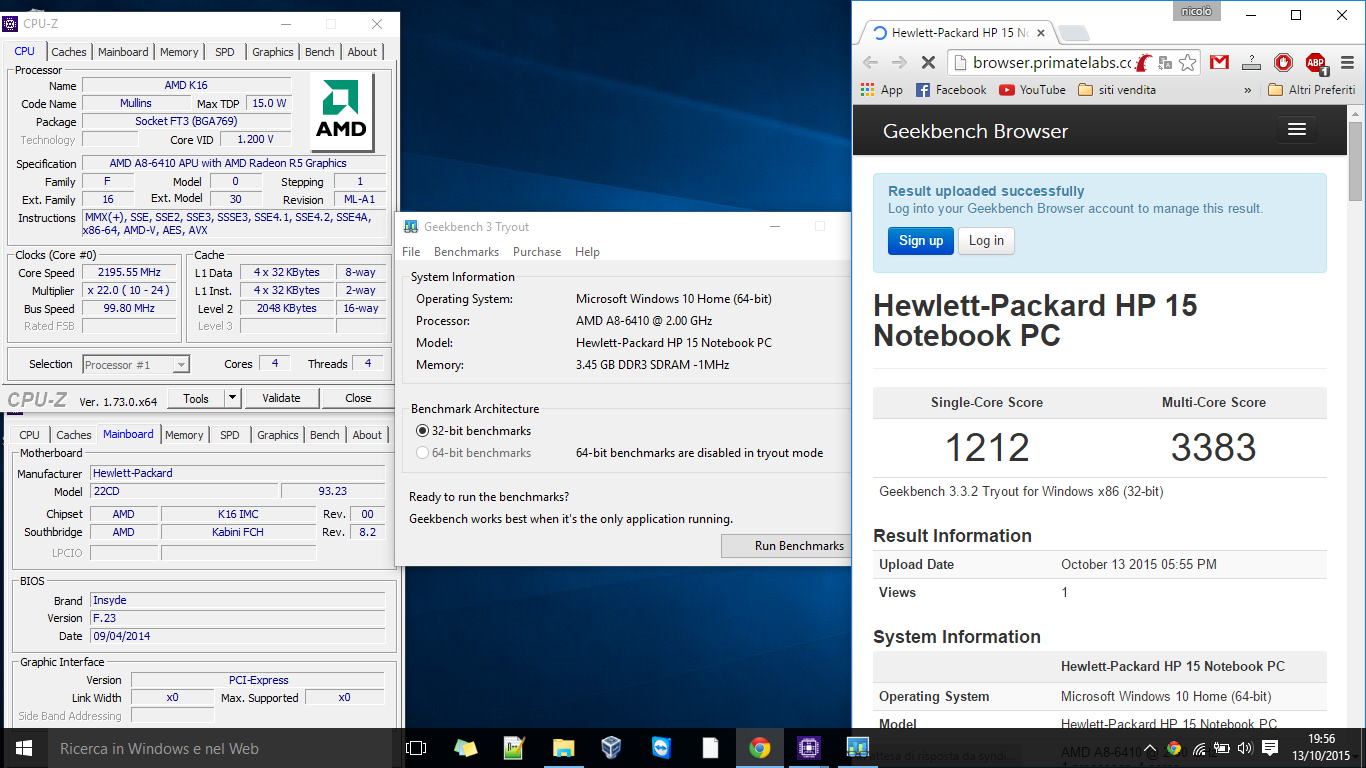
Task: Open the Gmail extension icon in Chrome
Action: (x=1219, y=62)
